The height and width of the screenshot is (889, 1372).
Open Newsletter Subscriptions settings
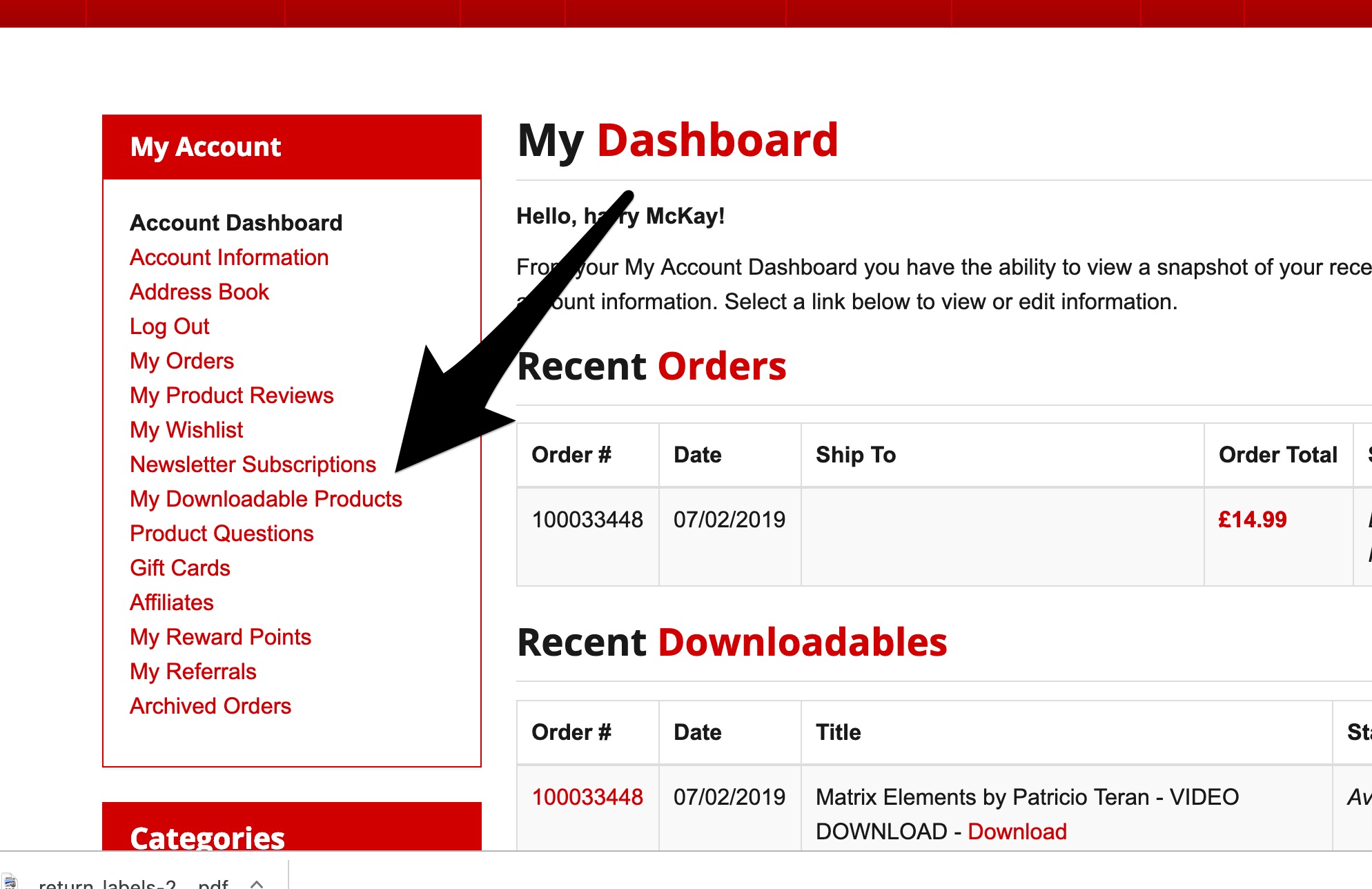pos(253,465)
